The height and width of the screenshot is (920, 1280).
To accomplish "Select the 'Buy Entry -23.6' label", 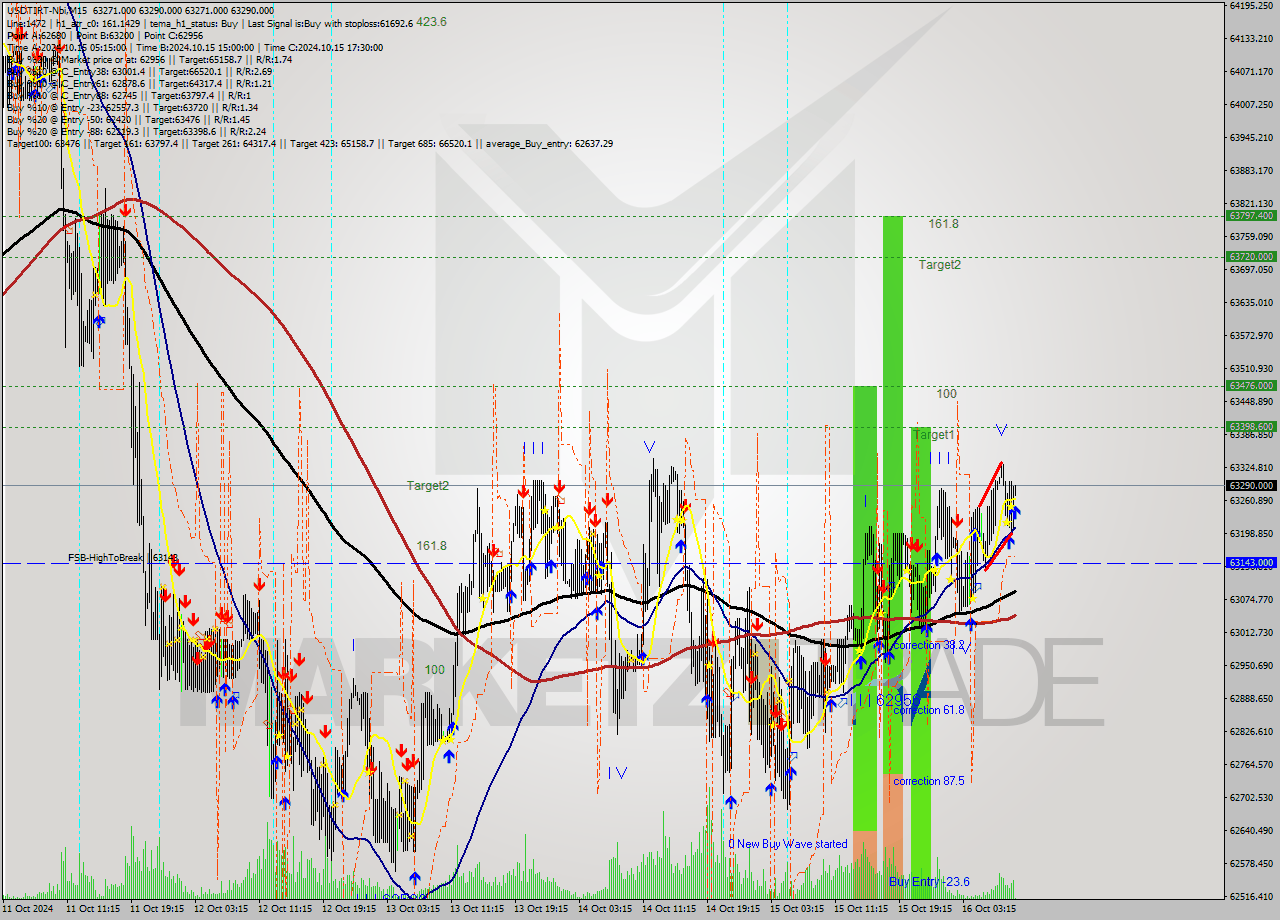I will [929, 882].
